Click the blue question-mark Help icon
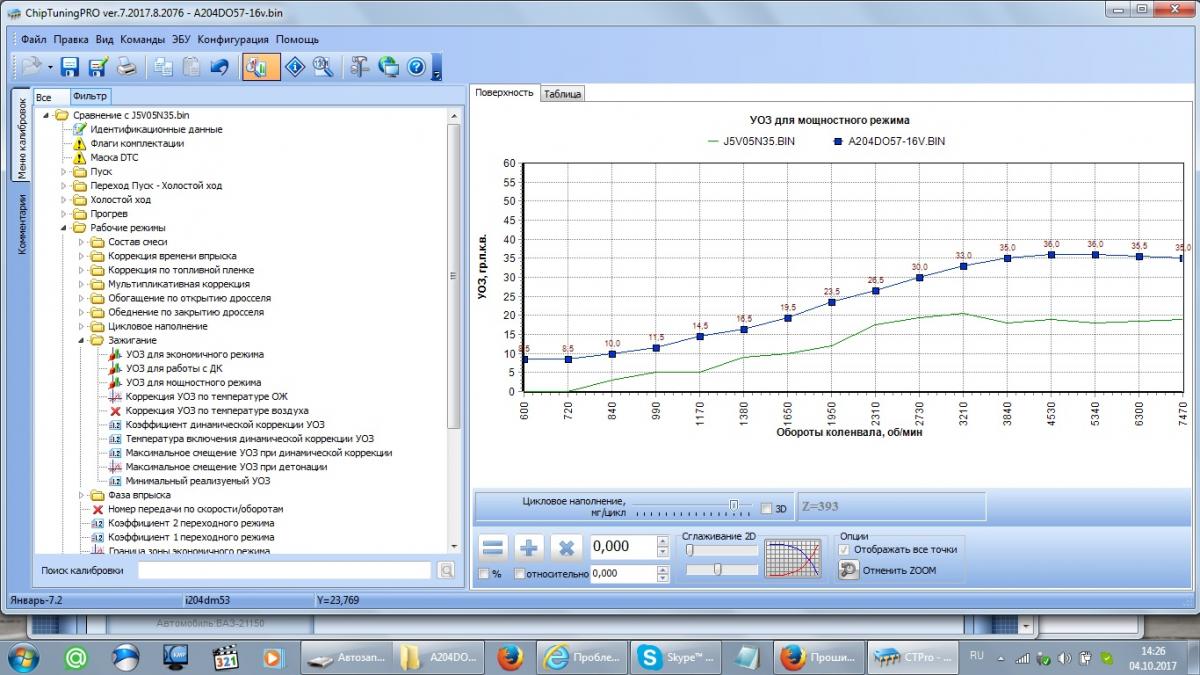Screen dimensions: 1200x675 pos(417,68)
